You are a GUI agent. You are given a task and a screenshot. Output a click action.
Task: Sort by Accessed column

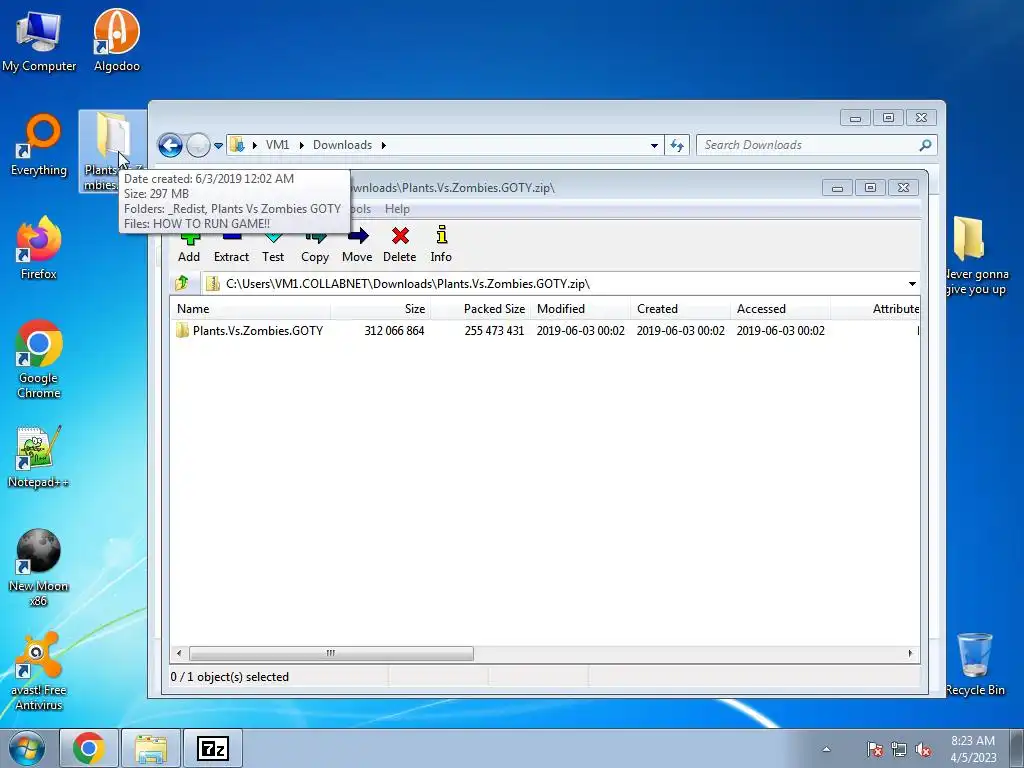780,309
